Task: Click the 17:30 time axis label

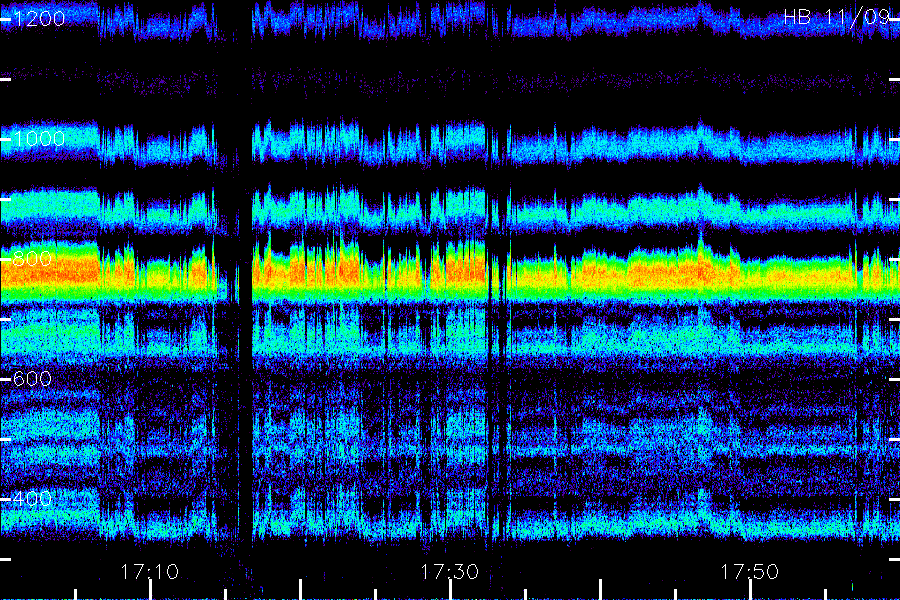Action: 449,571
